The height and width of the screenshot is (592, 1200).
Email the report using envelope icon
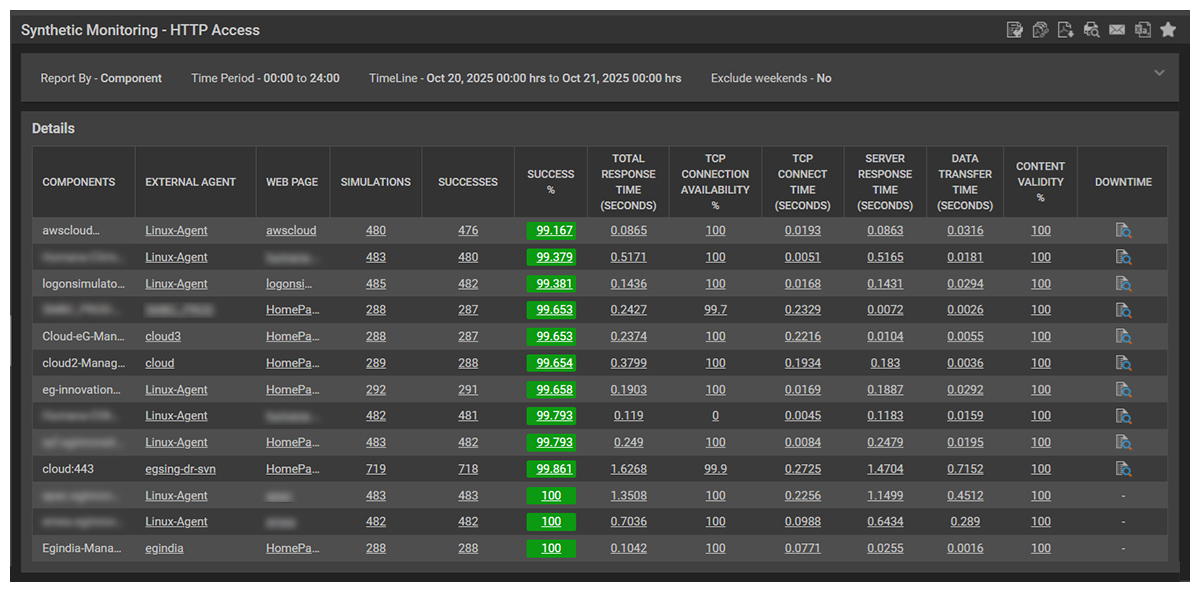click(1117, 30)
